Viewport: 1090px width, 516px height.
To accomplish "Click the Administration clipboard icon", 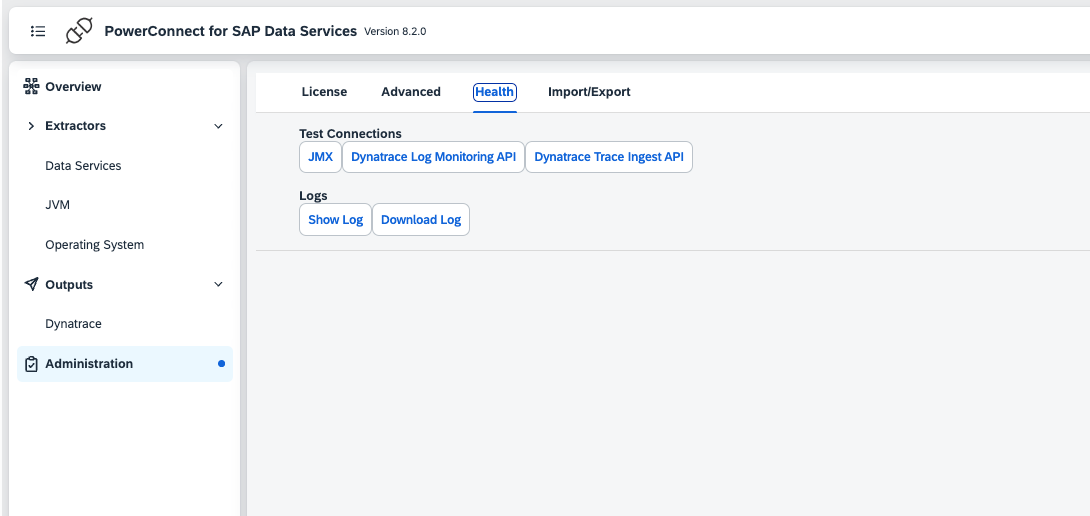I will (31, 364).
